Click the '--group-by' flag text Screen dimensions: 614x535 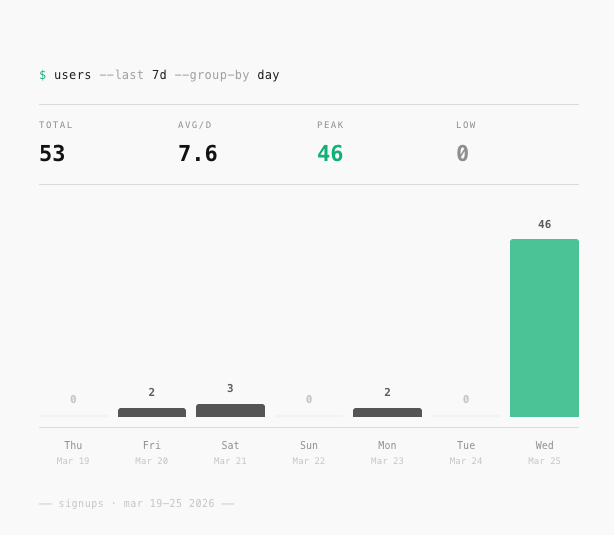pyautogui.click(x=212, y=75)
